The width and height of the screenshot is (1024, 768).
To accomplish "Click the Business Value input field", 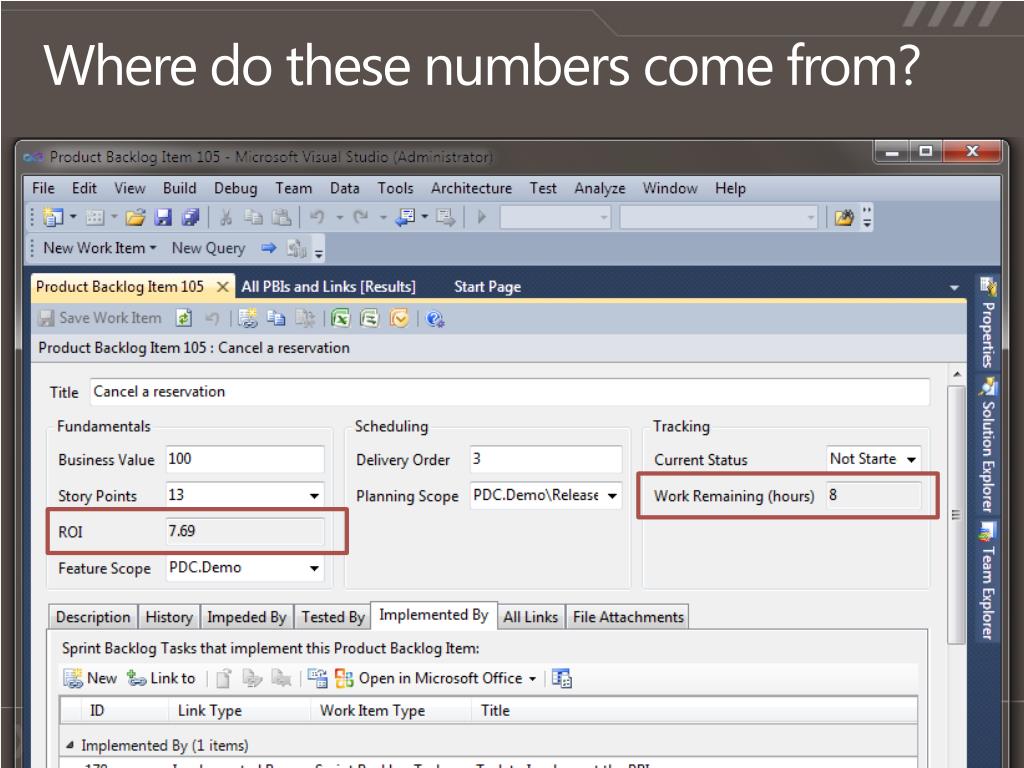I will pyautogui.click(x=245, y=459).
